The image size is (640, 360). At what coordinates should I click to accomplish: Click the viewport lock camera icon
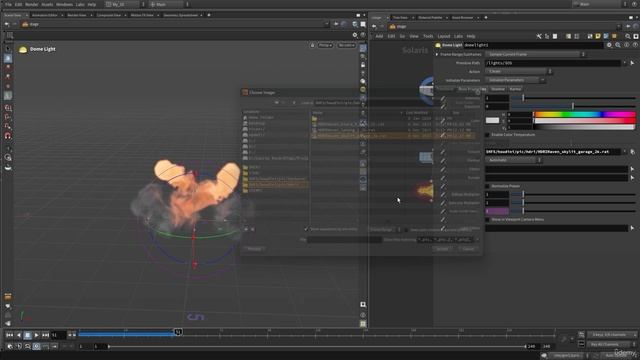(x=312, y=45)
